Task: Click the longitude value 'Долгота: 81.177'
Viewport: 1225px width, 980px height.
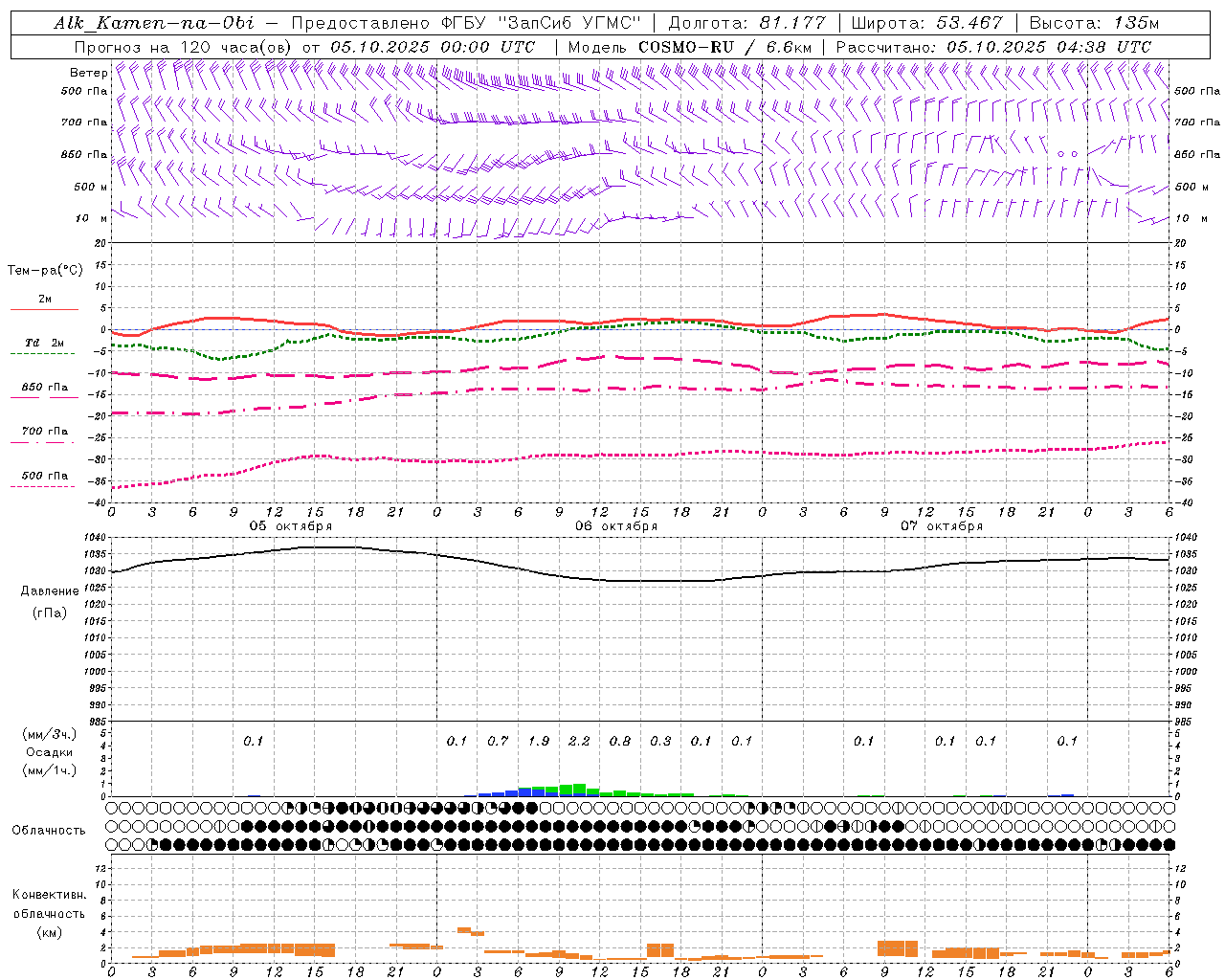Action: [746, 23]
